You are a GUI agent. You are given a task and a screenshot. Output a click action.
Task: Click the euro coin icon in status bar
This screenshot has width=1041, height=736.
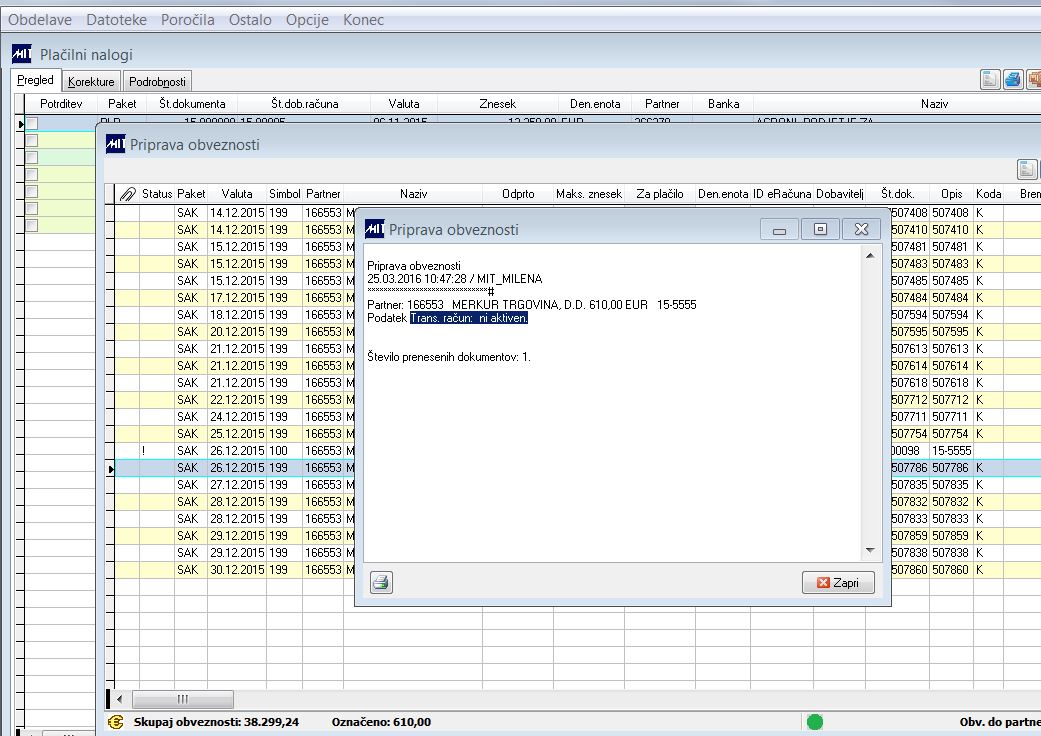[116, 721]
